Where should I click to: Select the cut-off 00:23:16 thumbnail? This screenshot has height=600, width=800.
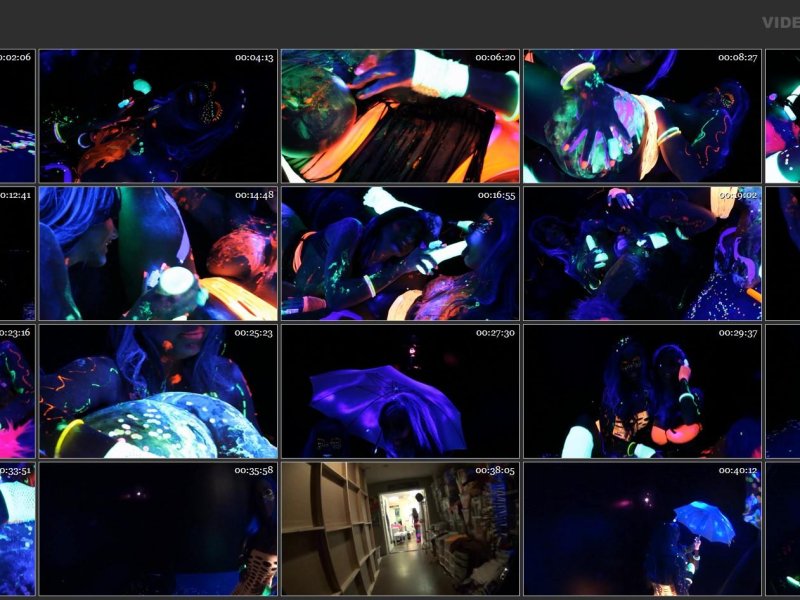point(17,391)
